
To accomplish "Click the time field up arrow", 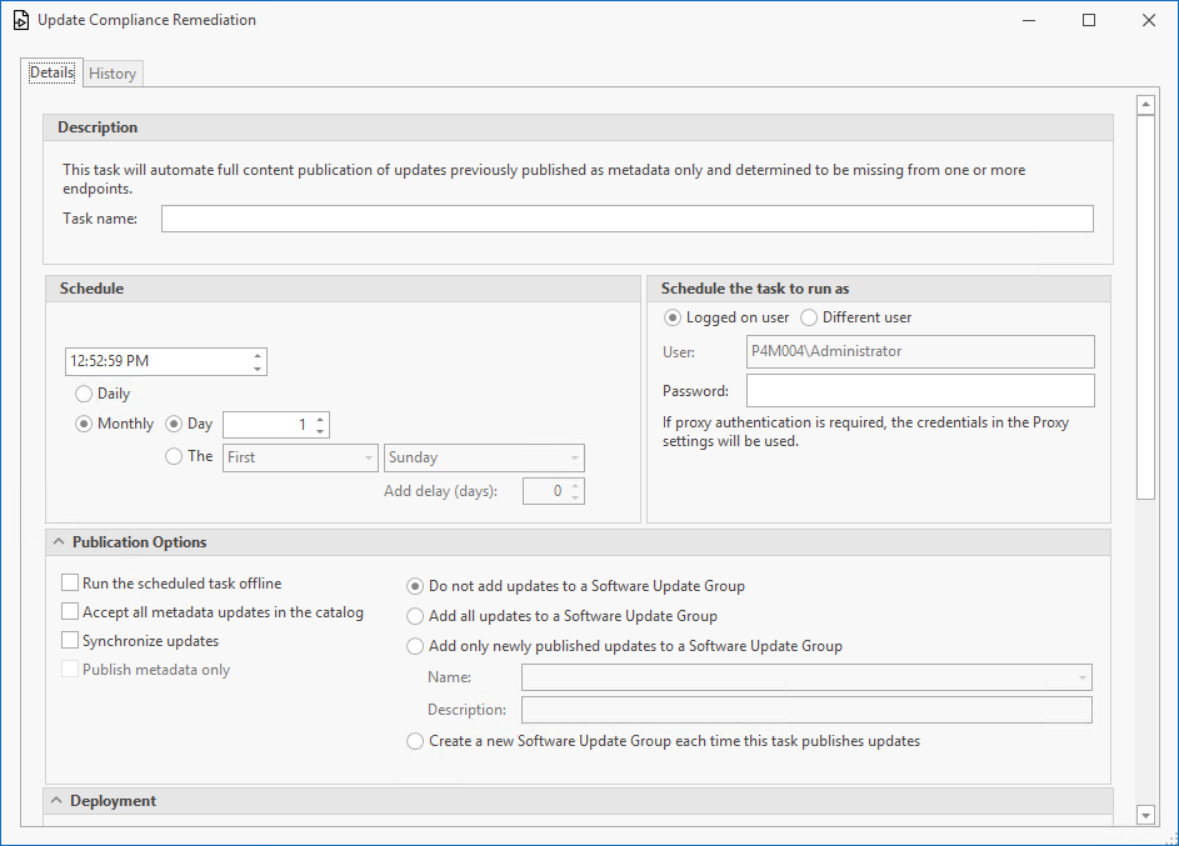I will click(x=257, y=355).
